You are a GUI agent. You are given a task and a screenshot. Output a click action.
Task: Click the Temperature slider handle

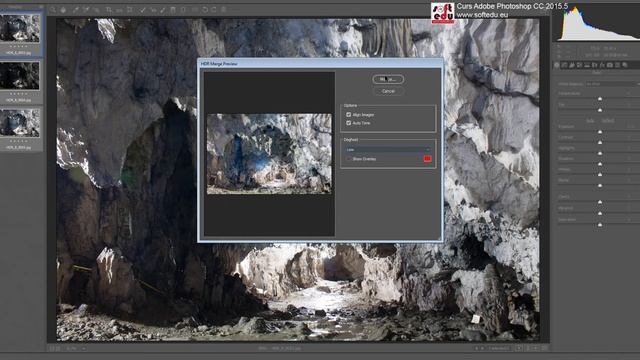600,99
